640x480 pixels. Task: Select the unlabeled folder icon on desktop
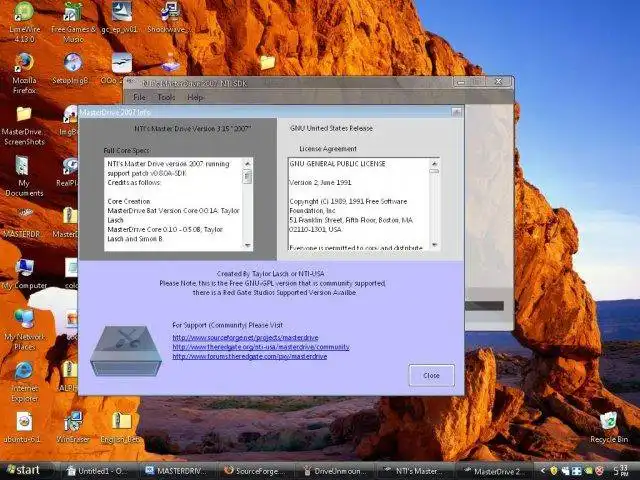[x=268, y=62]
